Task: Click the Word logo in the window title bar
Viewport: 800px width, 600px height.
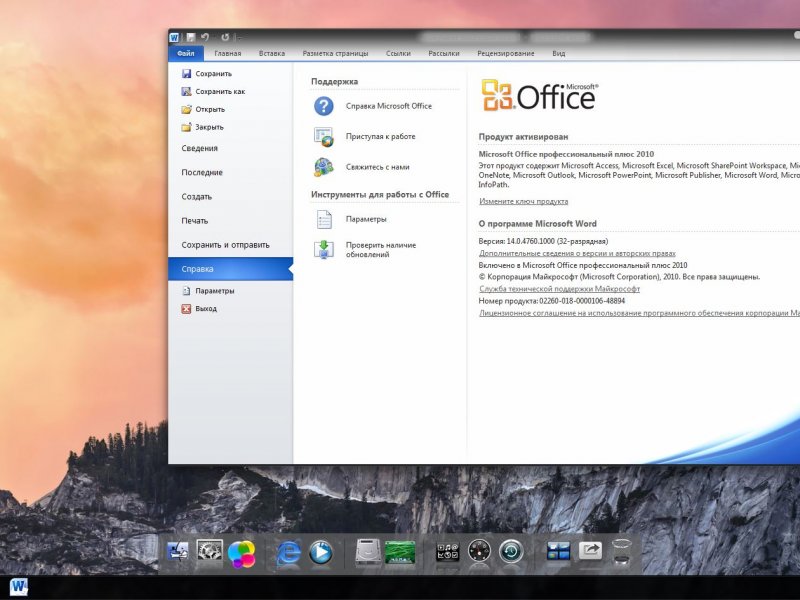Action: pyautogui.click(x=174, y=37)
